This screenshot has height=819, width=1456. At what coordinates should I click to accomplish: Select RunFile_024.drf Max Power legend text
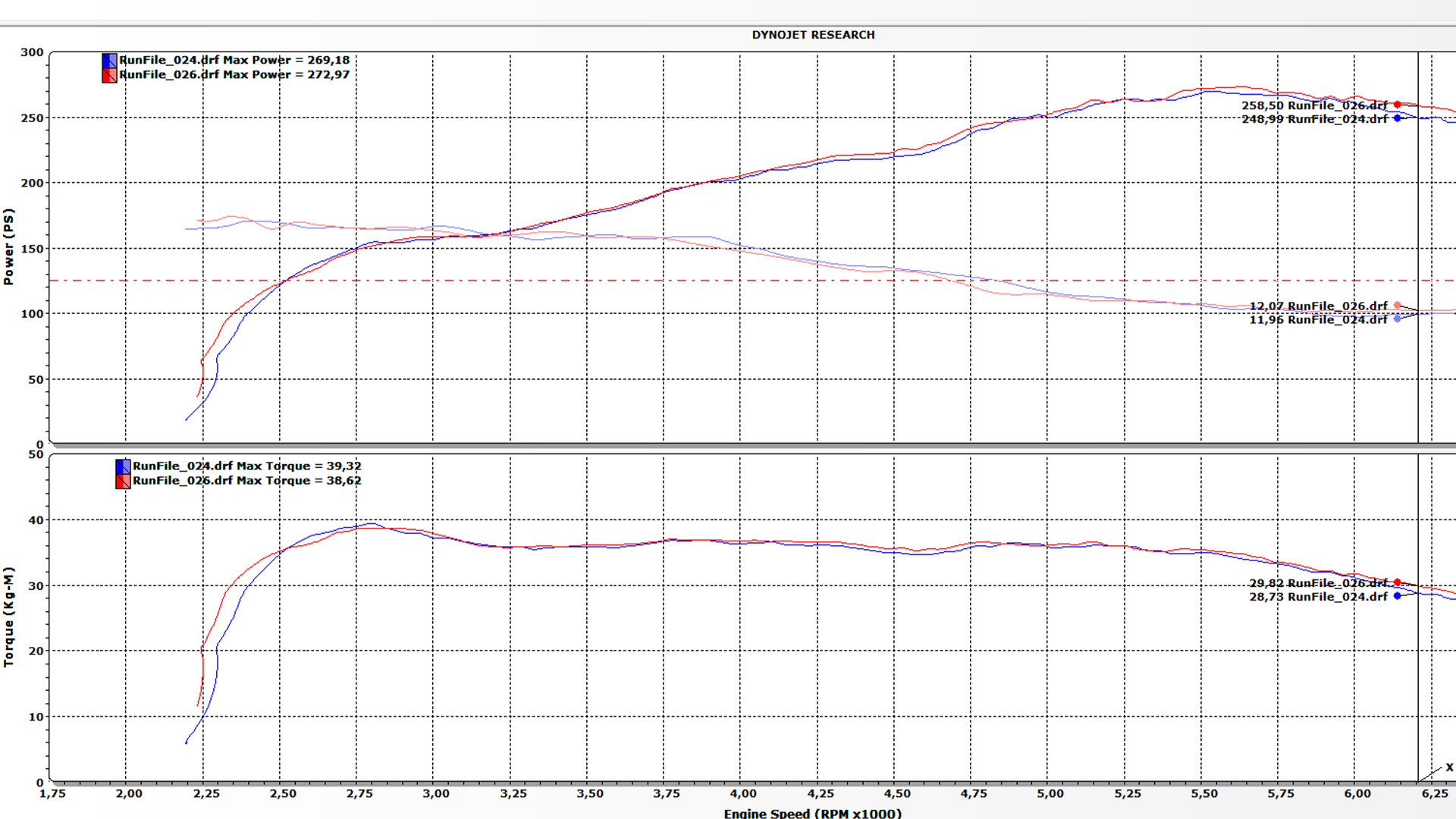coord(234,60)
